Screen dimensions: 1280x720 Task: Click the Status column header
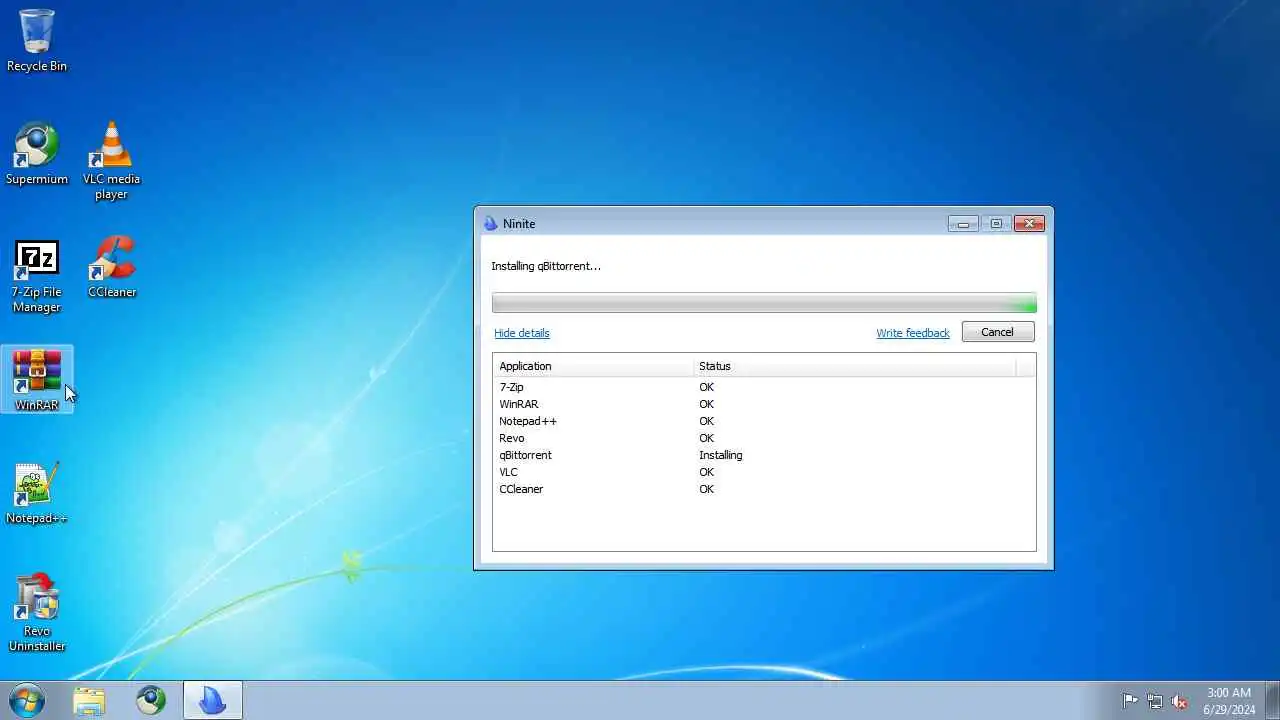point(855,366)
